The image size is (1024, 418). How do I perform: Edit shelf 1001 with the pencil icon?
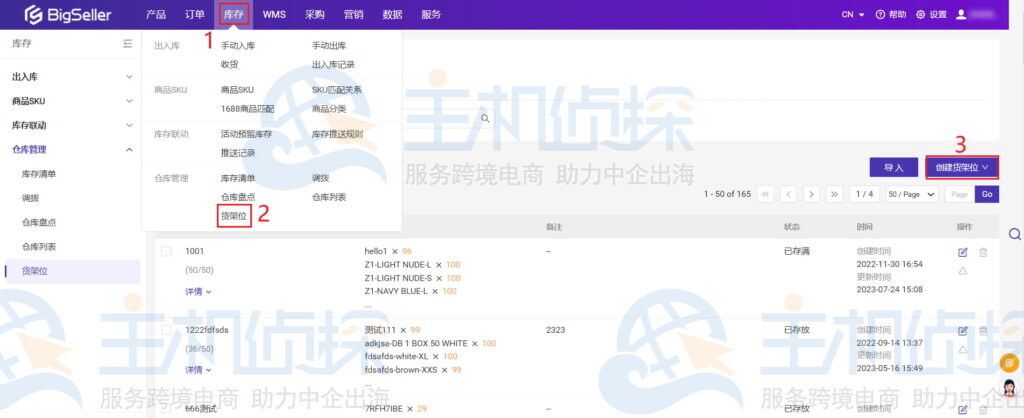(x=962, y=252)
